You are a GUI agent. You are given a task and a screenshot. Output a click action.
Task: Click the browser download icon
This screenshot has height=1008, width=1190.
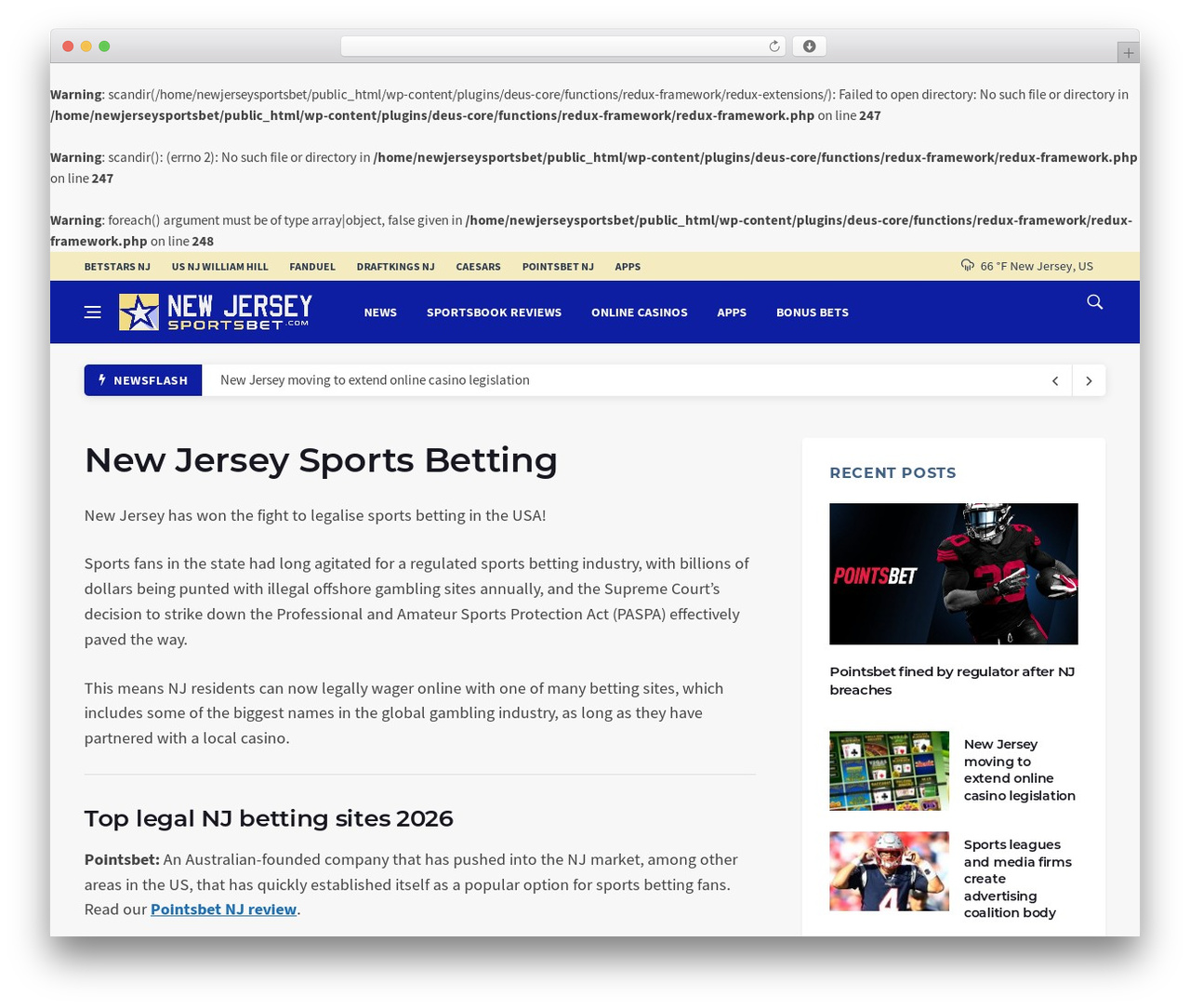pyautogui.click(x=810, y=46)
